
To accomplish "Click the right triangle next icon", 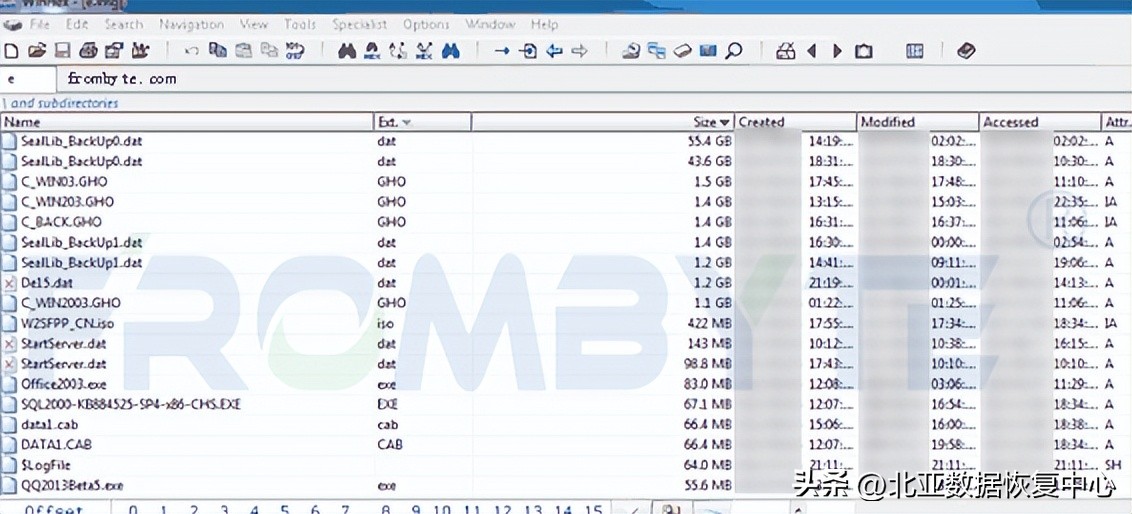I will click(x=837, y=51).
